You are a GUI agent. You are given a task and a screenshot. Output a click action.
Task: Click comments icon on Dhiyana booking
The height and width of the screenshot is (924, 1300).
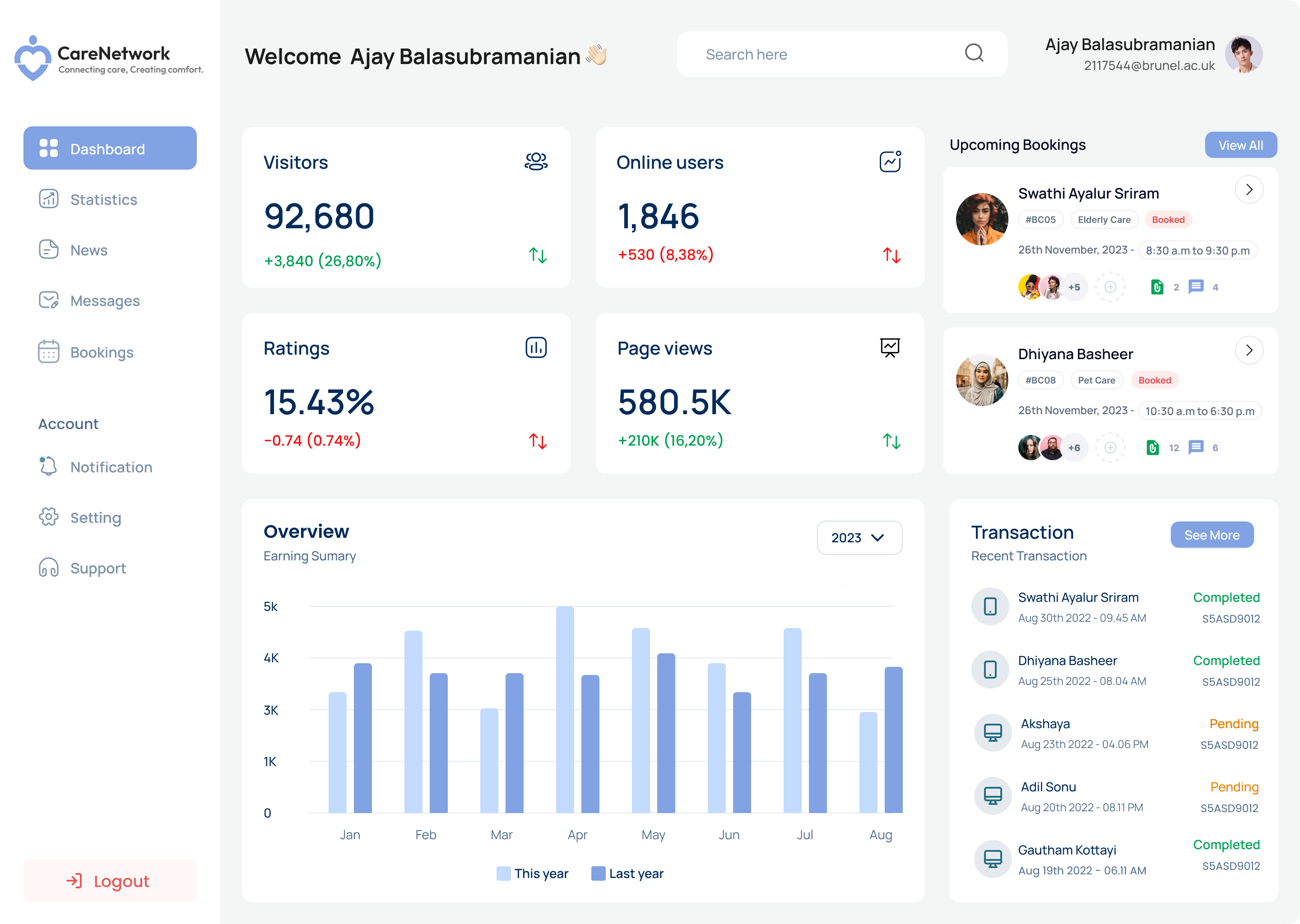pyautogui.click(x=1196, y=447)
